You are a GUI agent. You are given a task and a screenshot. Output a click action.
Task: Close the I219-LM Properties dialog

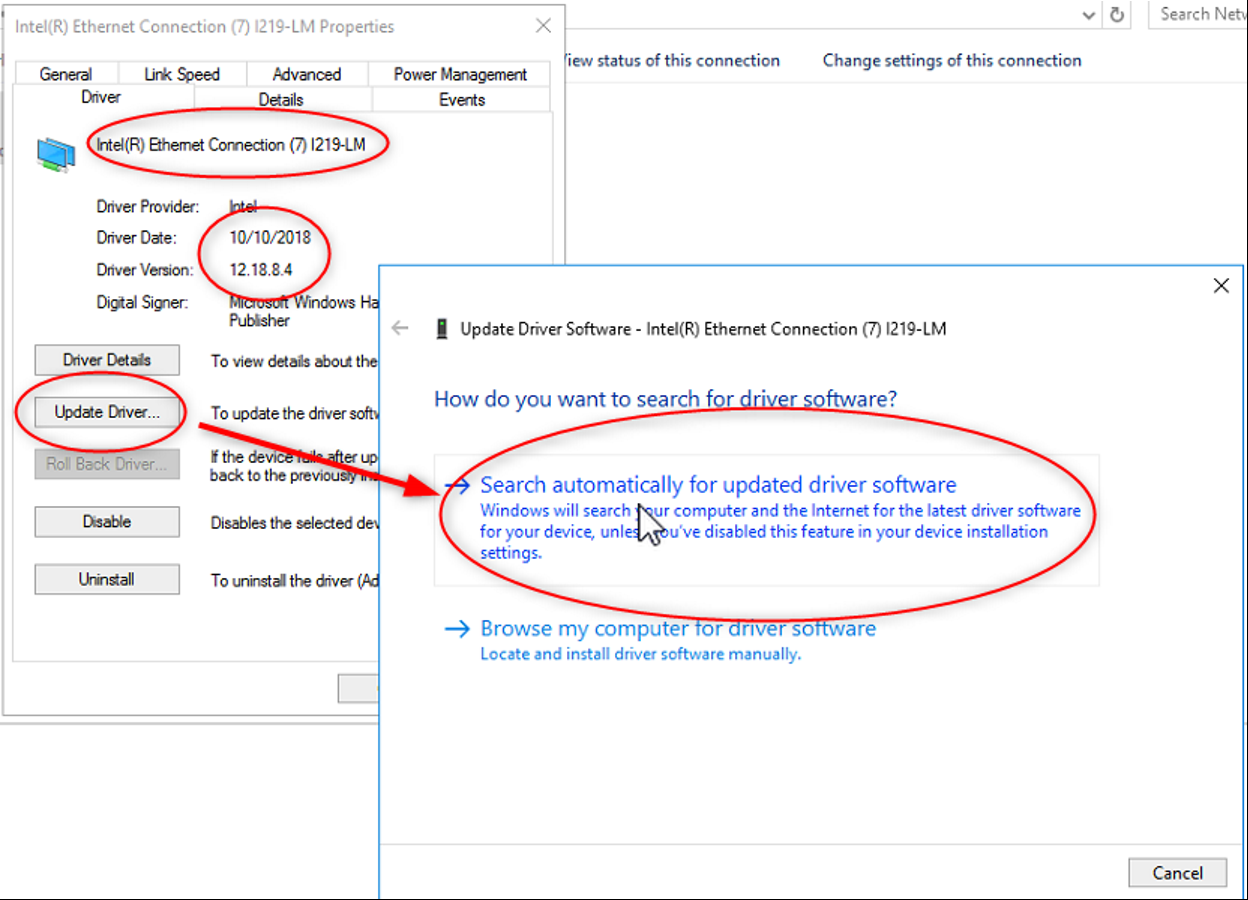coord(543,26)
